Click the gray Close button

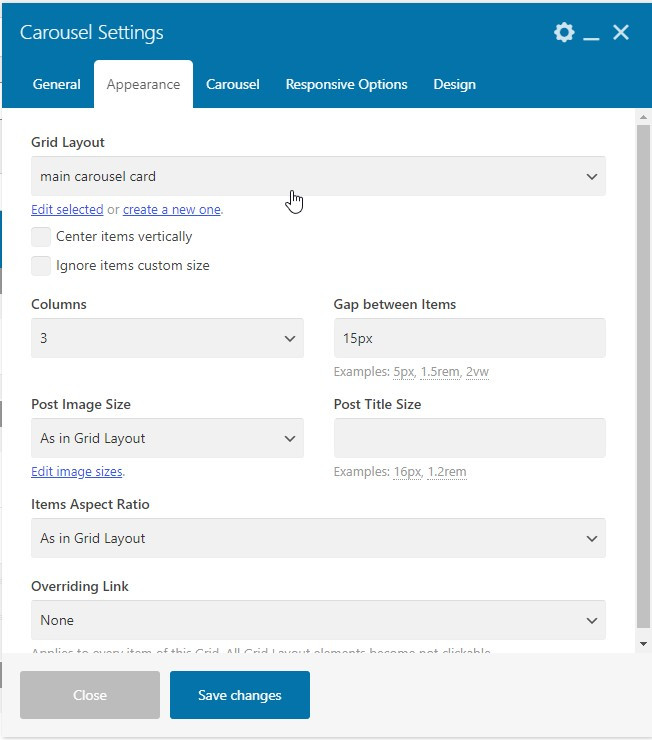(x=90, y=695)
